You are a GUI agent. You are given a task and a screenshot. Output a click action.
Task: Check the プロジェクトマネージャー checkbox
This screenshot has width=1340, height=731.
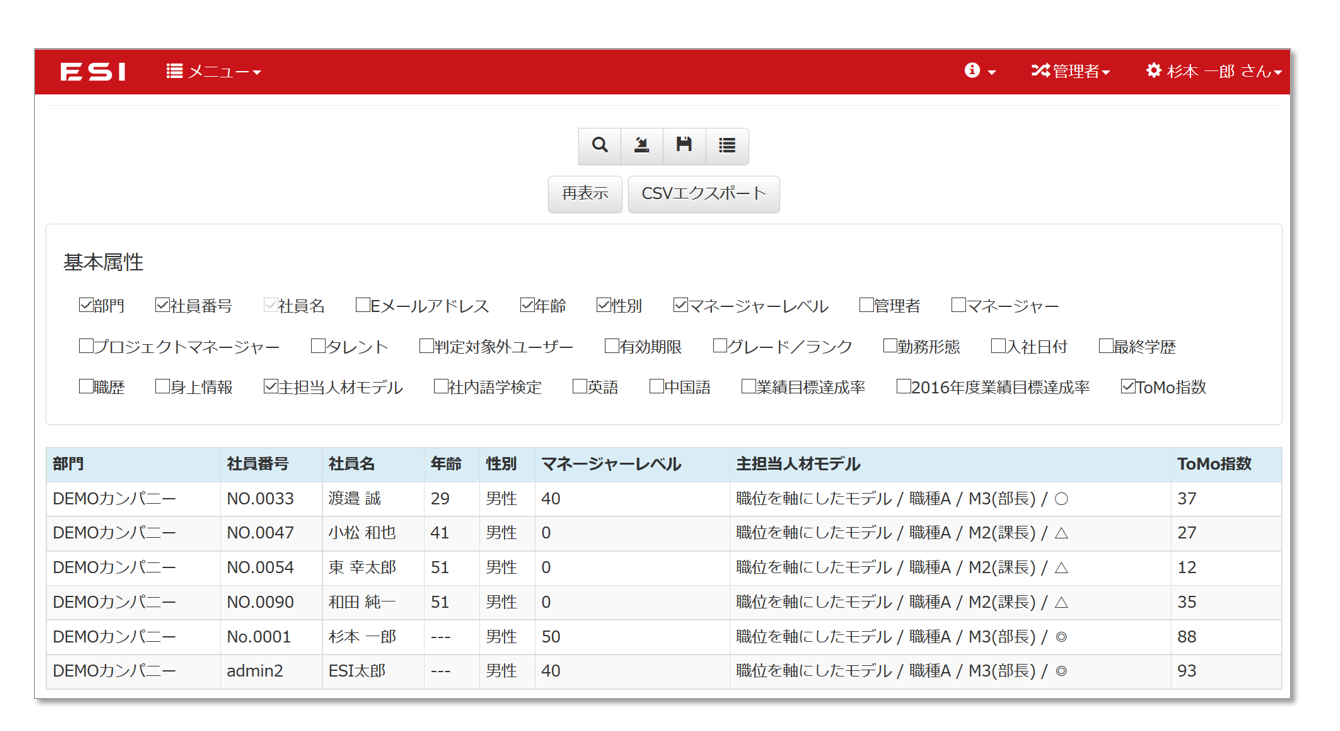tap(86, 346)
